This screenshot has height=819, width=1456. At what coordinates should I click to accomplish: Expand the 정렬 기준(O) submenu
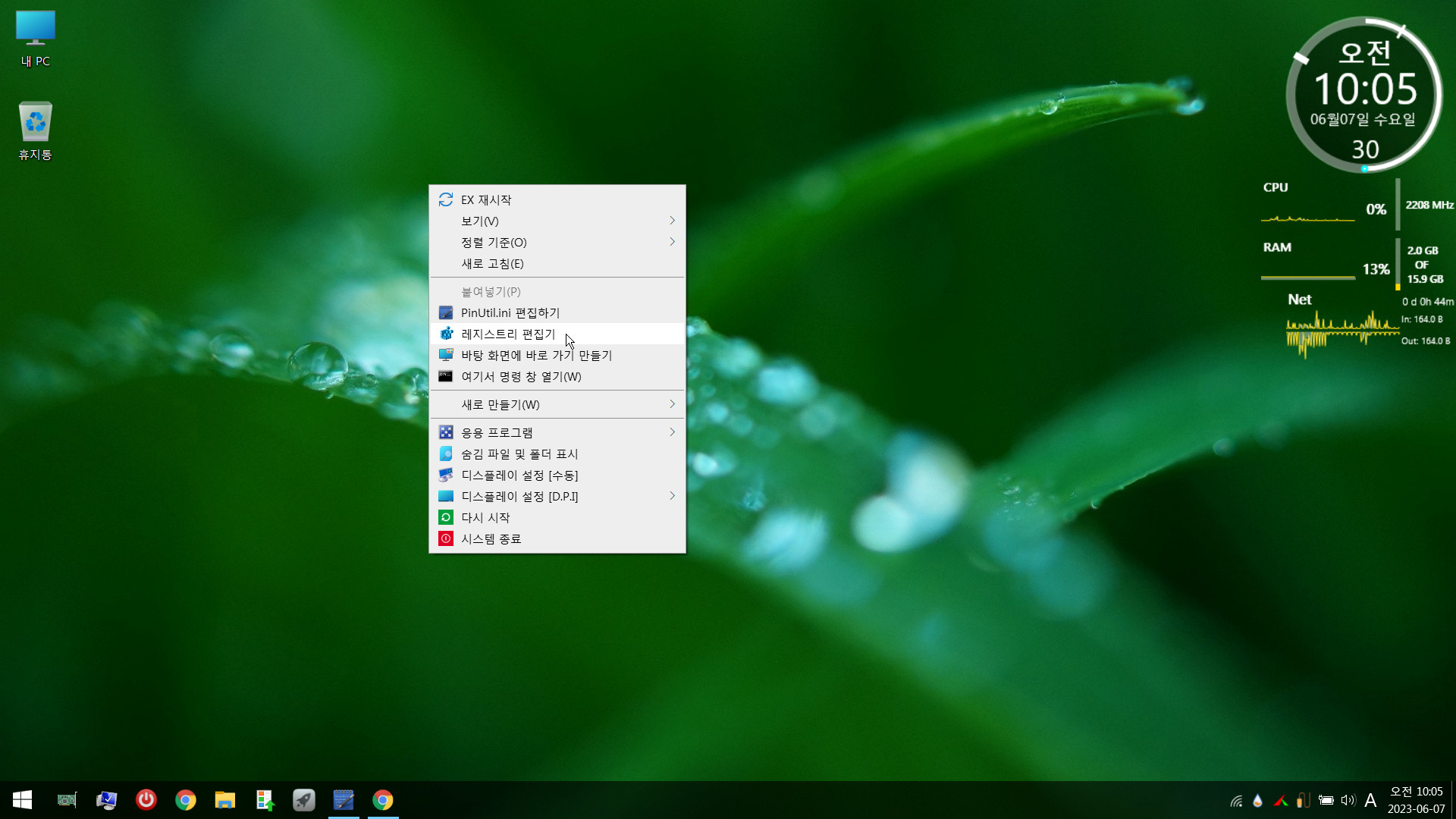click(x=557, y=242)
